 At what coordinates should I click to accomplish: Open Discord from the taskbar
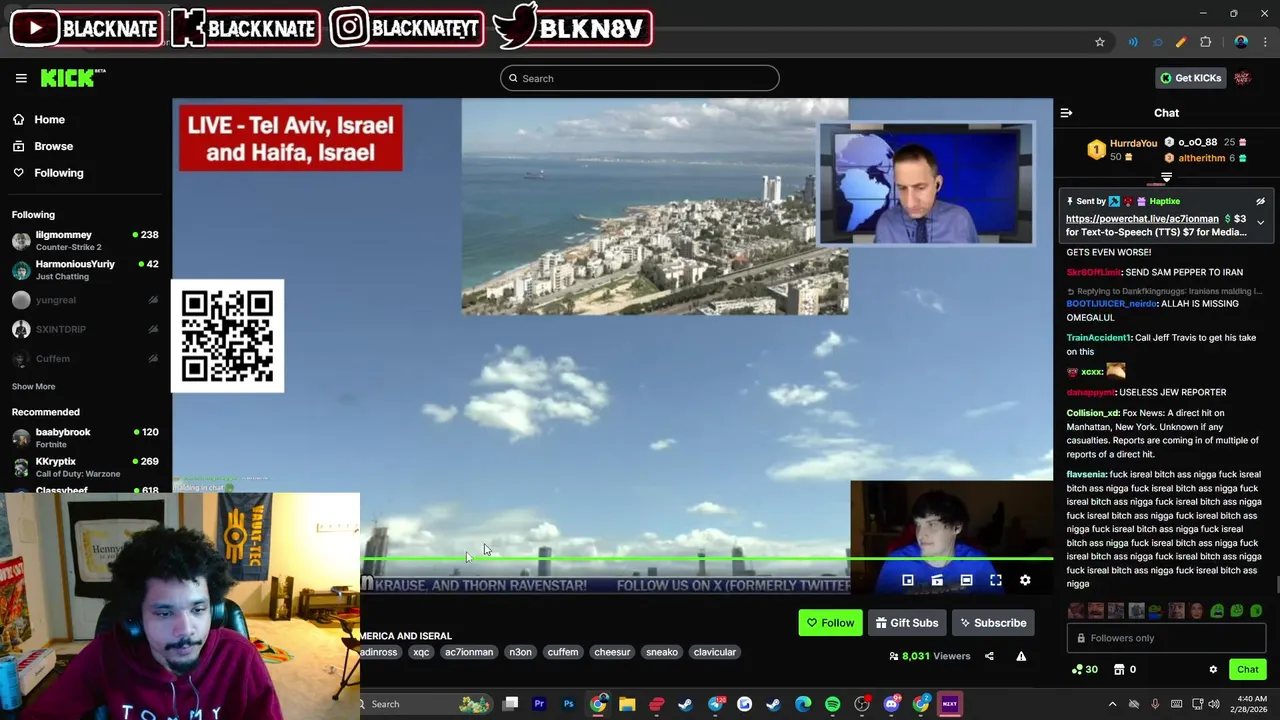tap(891, 704)
